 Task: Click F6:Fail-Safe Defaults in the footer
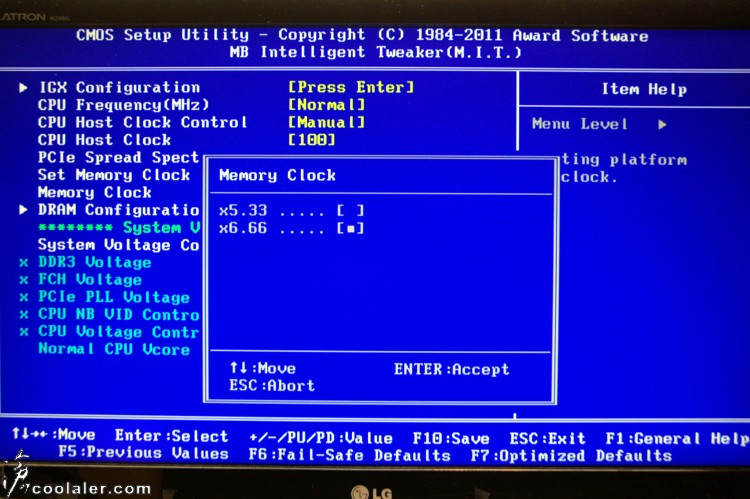350,455
